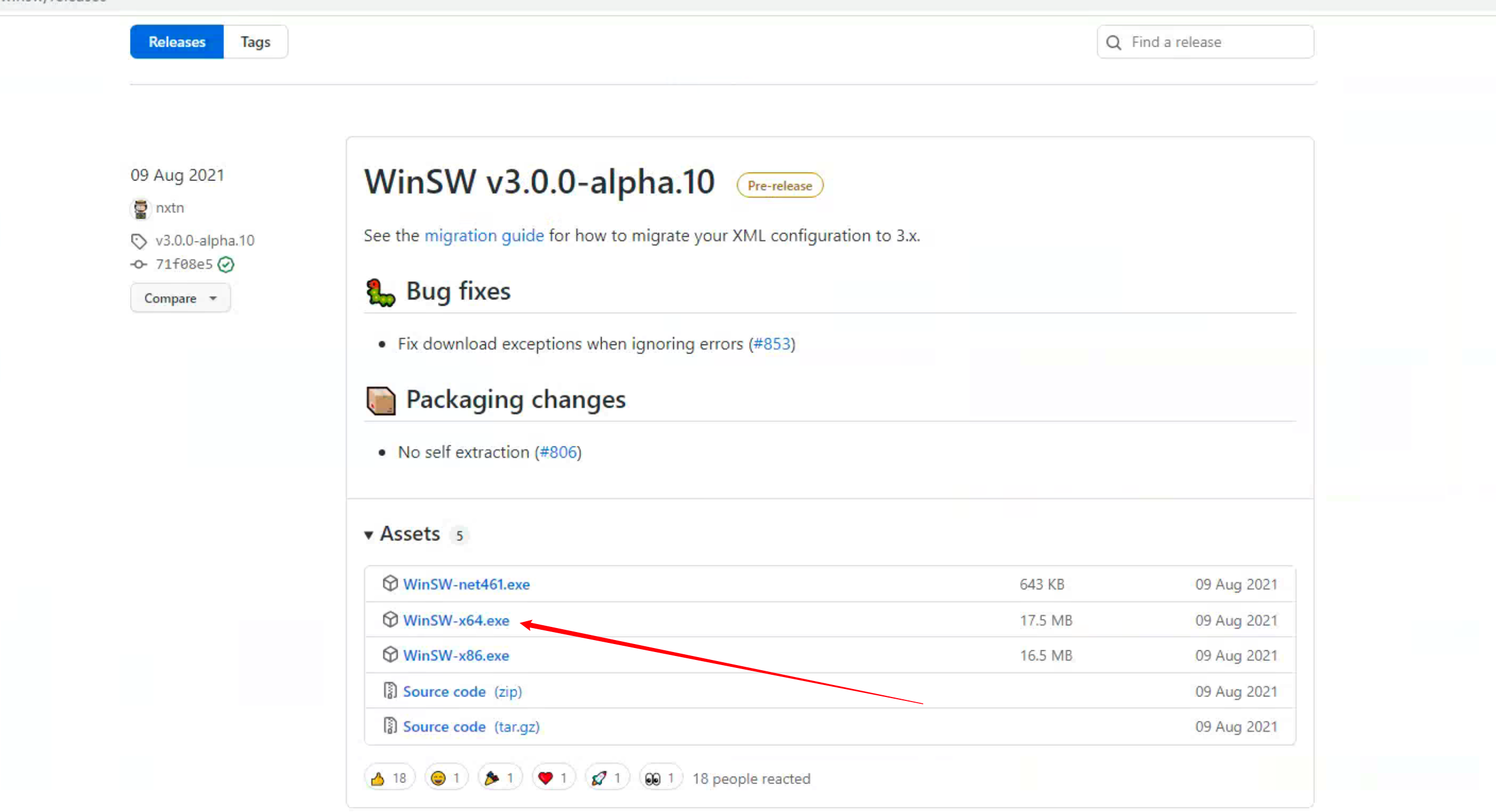
Task: Open the migration guide link
Action: pyautogui.click(x=484, y=236)
